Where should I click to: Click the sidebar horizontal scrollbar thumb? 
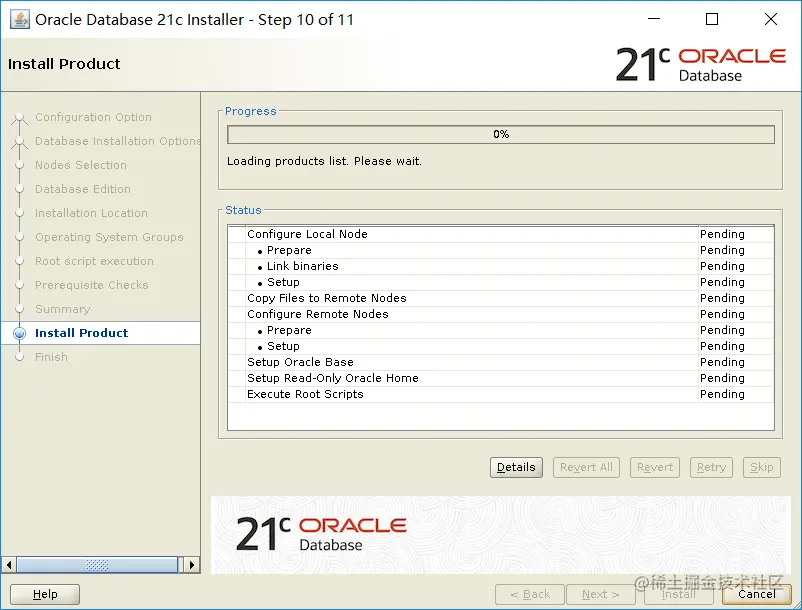click(97, 565)
